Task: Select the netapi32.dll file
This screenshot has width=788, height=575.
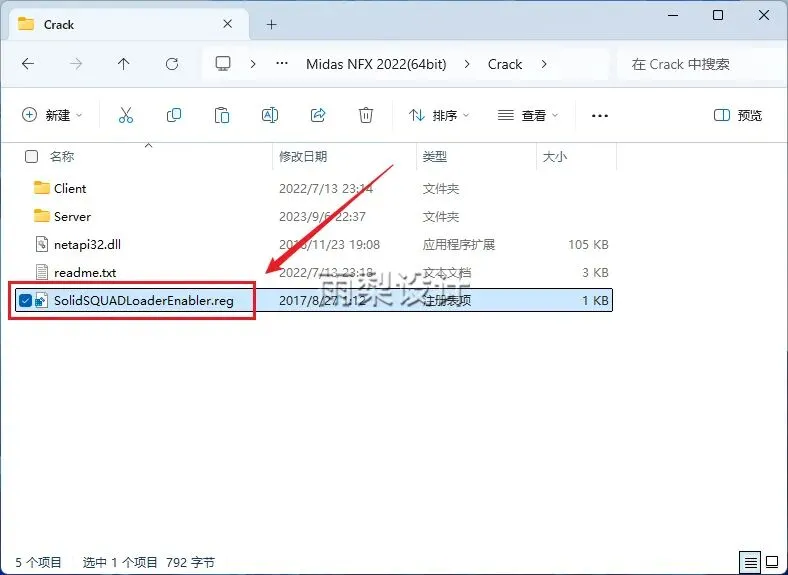Action: click(x=87, y=244)
